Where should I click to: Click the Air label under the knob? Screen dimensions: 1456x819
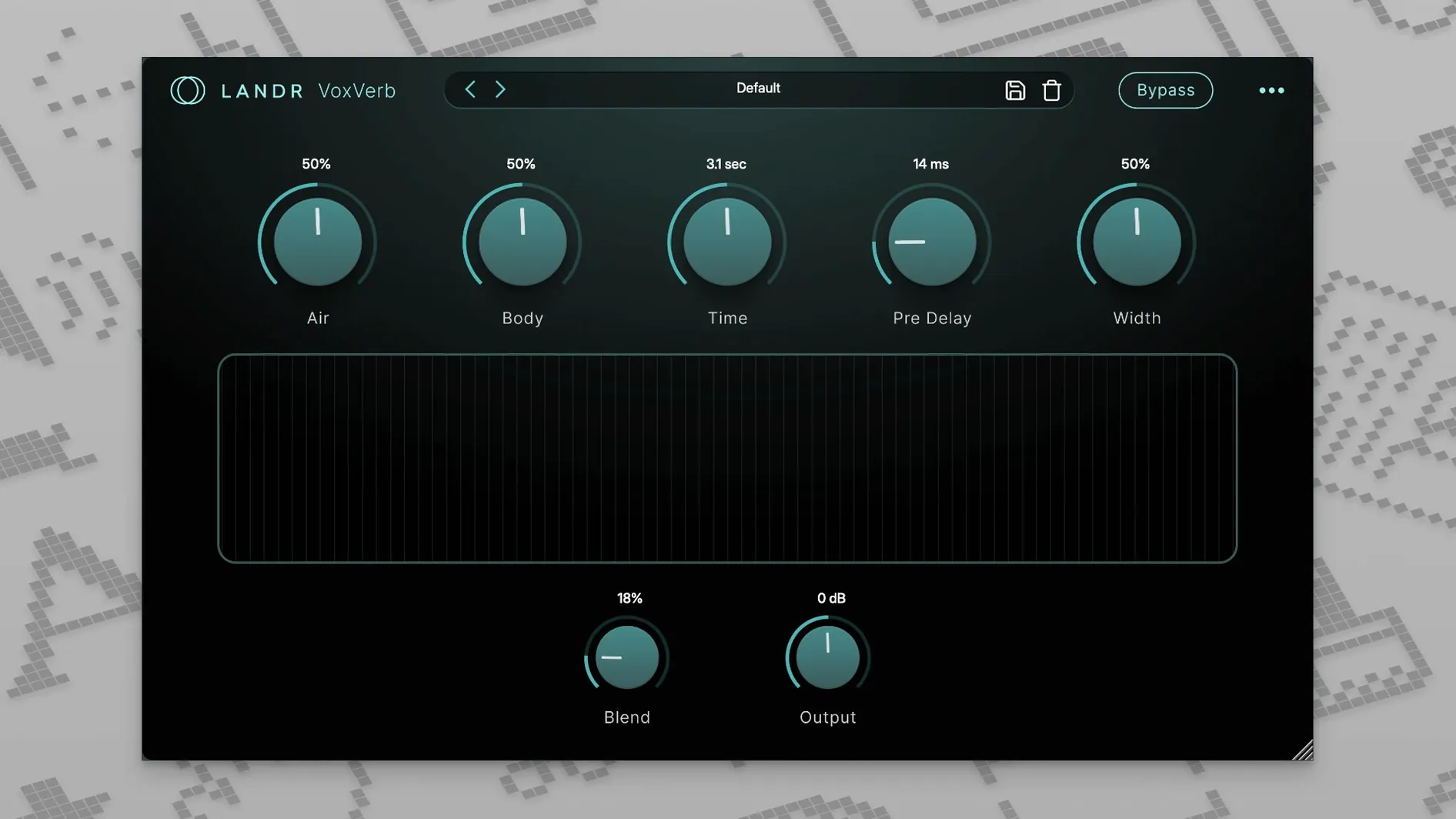318,318
